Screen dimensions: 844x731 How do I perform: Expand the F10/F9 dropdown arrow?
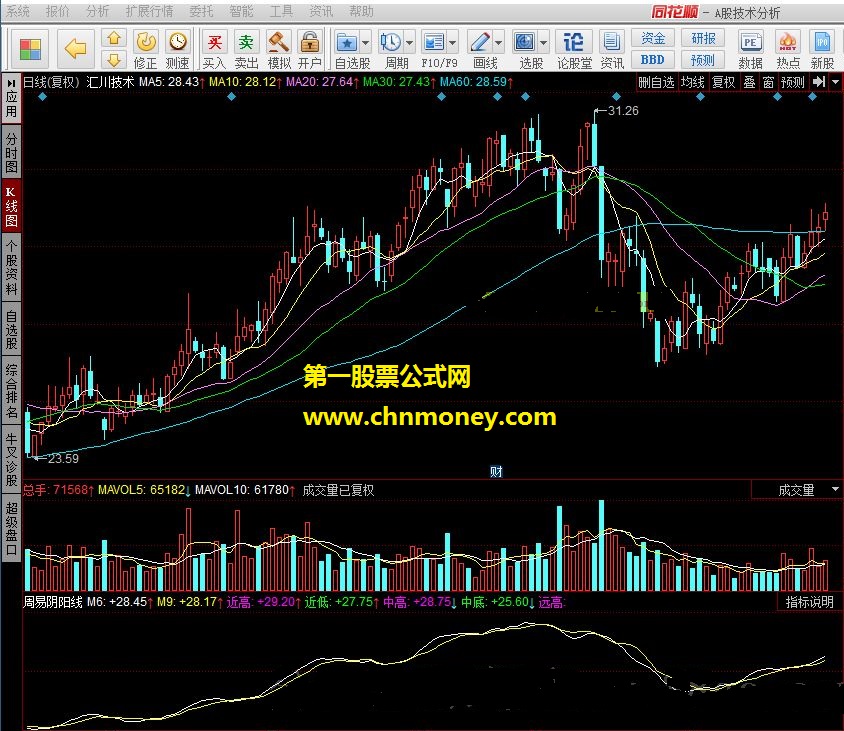click(452, 42)
